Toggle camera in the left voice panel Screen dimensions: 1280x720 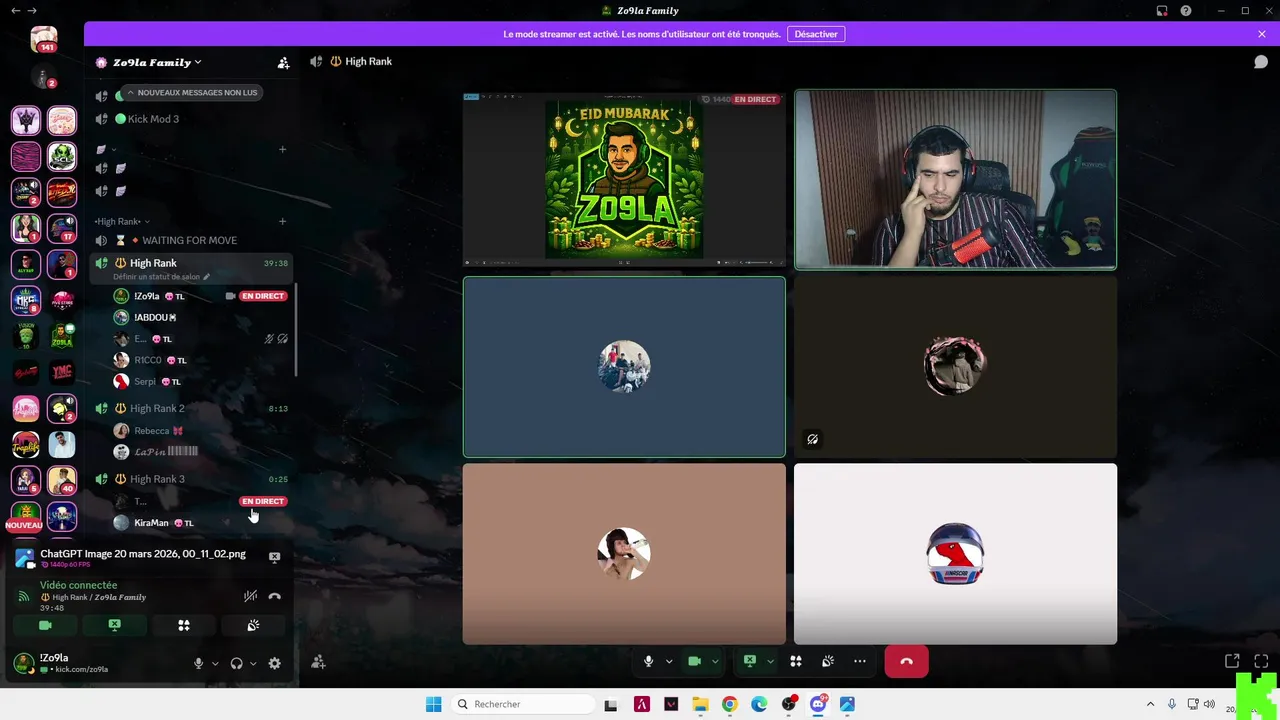(45, 625)
